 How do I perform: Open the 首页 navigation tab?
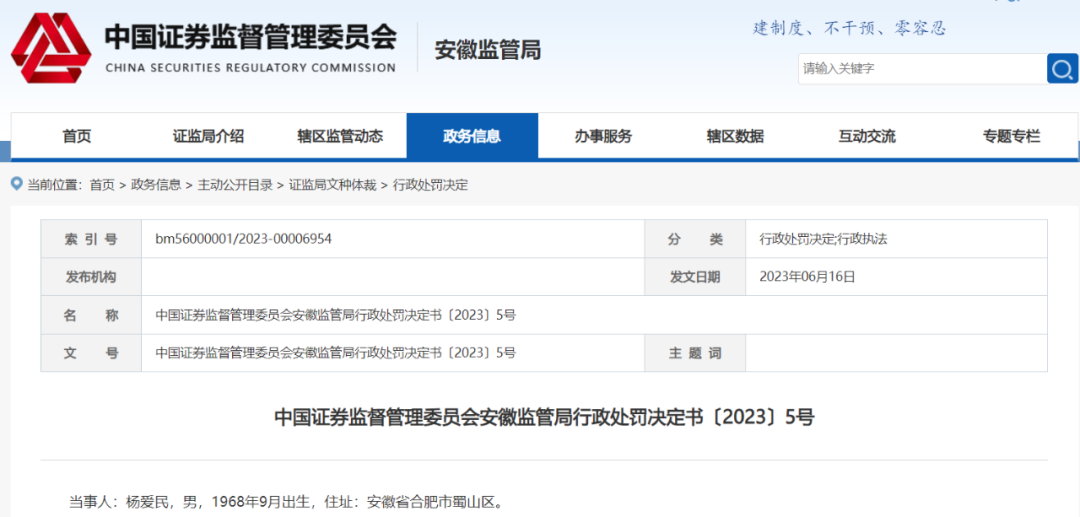(x=77, y=136)
